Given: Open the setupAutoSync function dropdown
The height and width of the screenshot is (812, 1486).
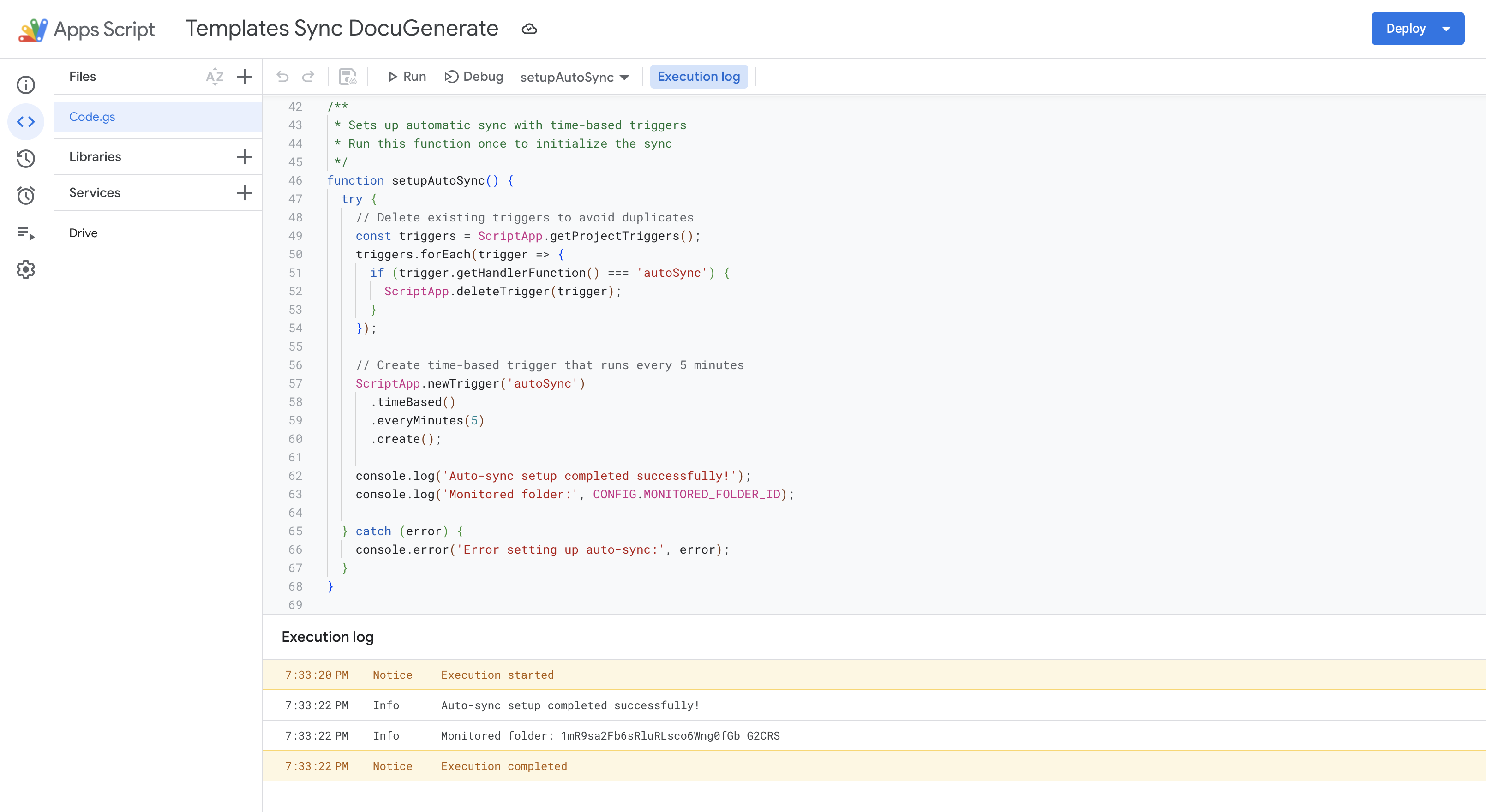Looking at the screenshot, I should (x=575, y=78).
